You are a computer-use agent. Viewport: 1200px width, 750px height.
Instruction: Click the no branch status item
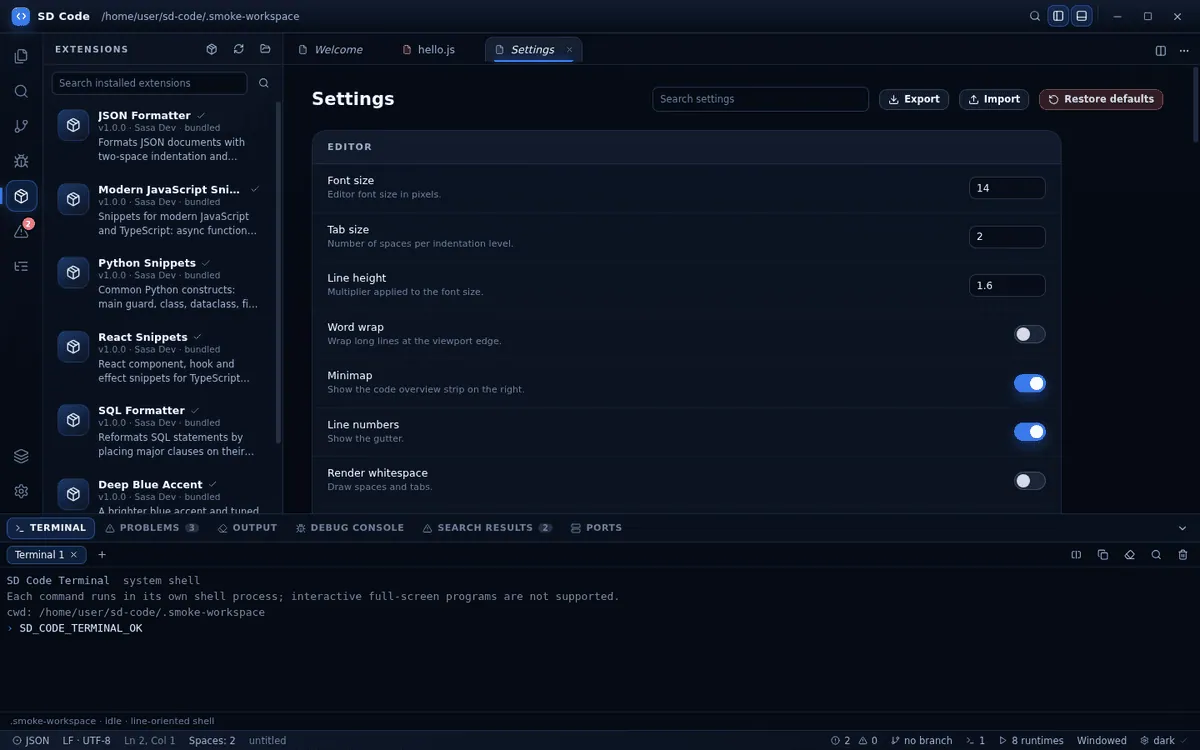click(x=921, y=741)
